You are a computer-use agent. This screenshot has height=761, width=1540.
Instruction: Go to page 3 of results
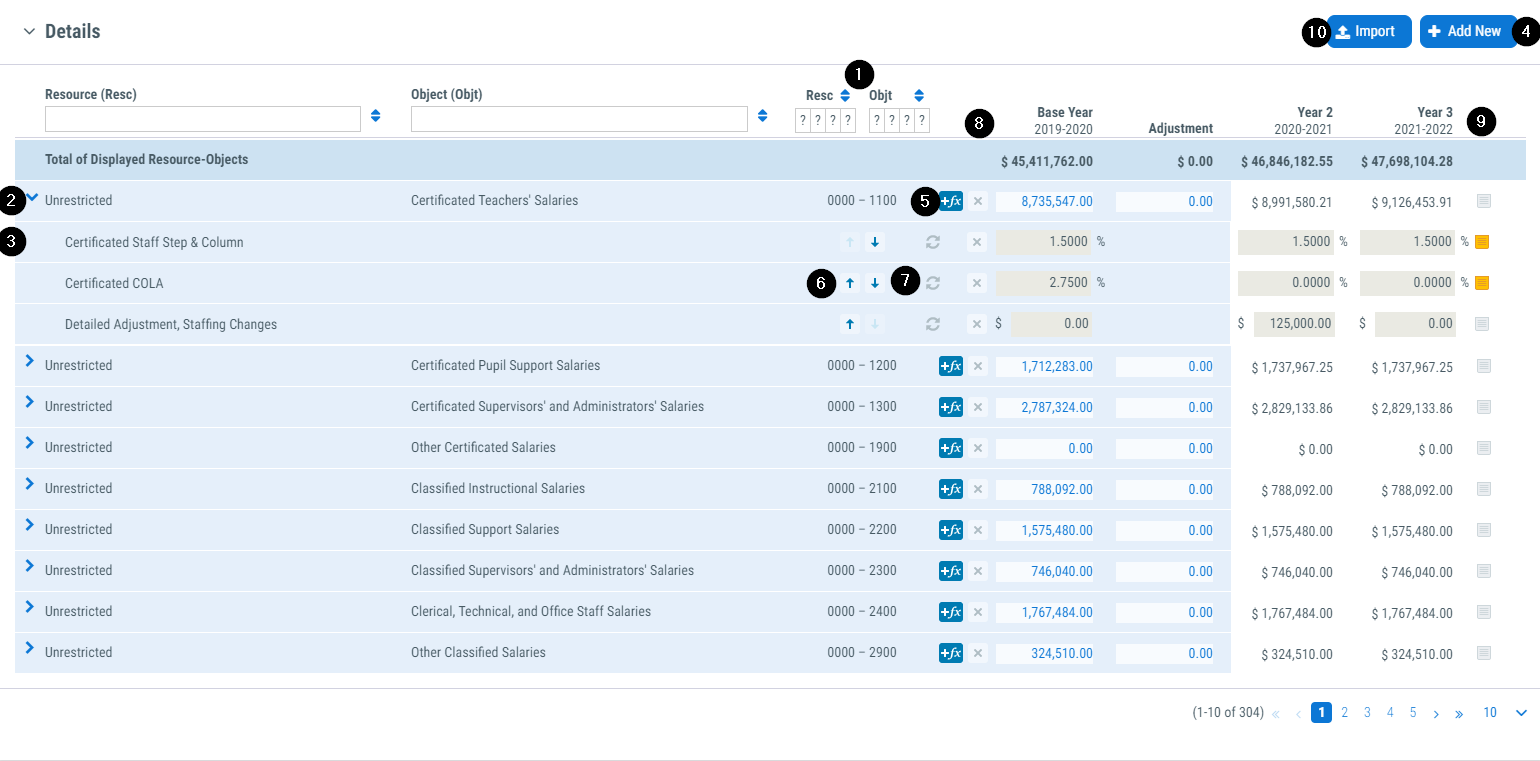pyautogui.click(x=1367, y=713)
